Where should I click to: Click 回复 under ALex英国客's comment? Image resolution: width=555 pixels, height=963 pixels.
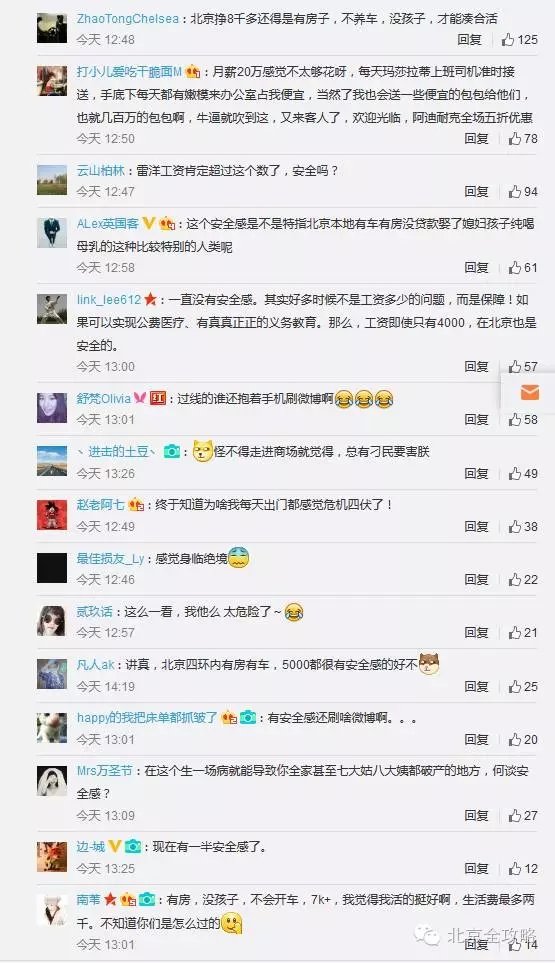point(476,268)
